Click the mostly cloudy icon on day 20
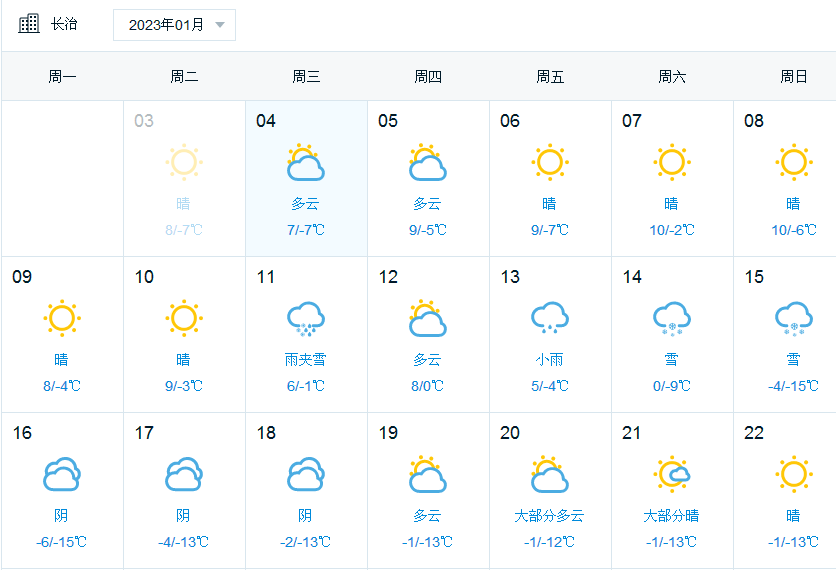836x570 pixels. point(550,474)
